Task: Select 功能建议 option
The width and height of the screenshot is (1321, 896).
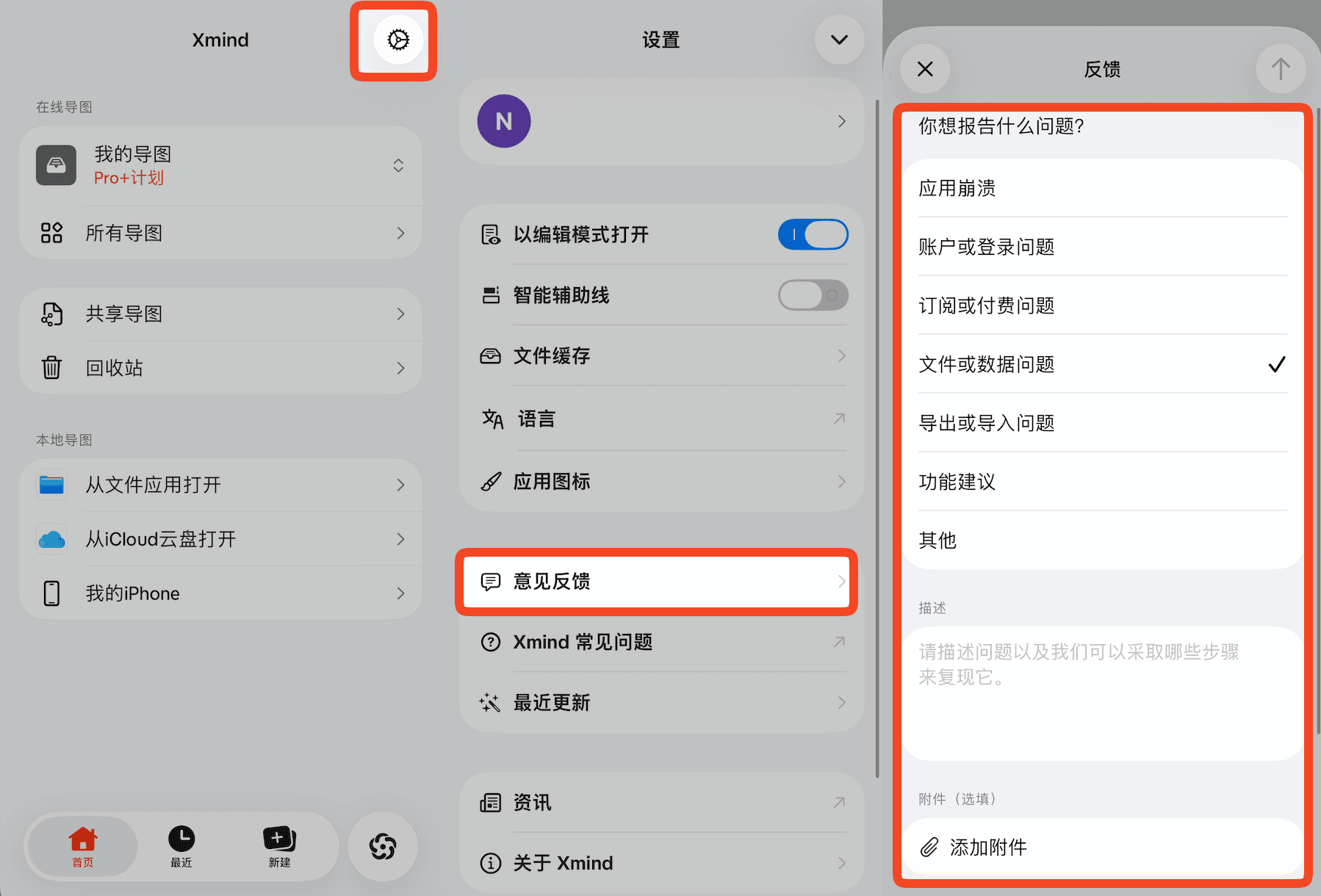Action: coord(1103,482)
